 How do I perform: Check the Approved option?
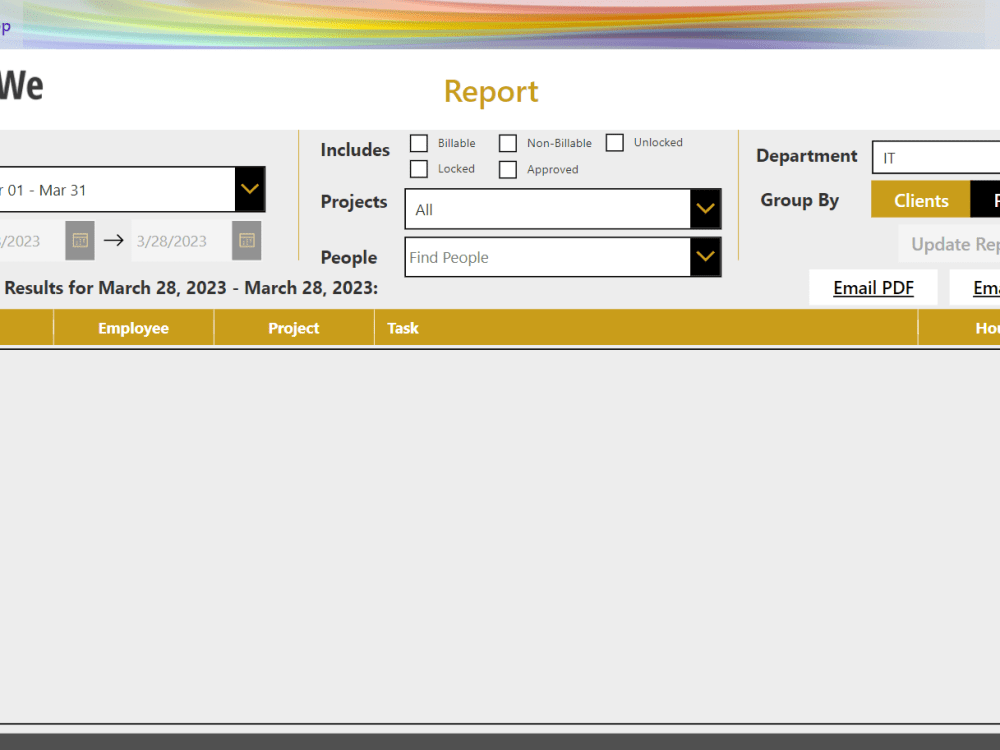coord(508,170)
